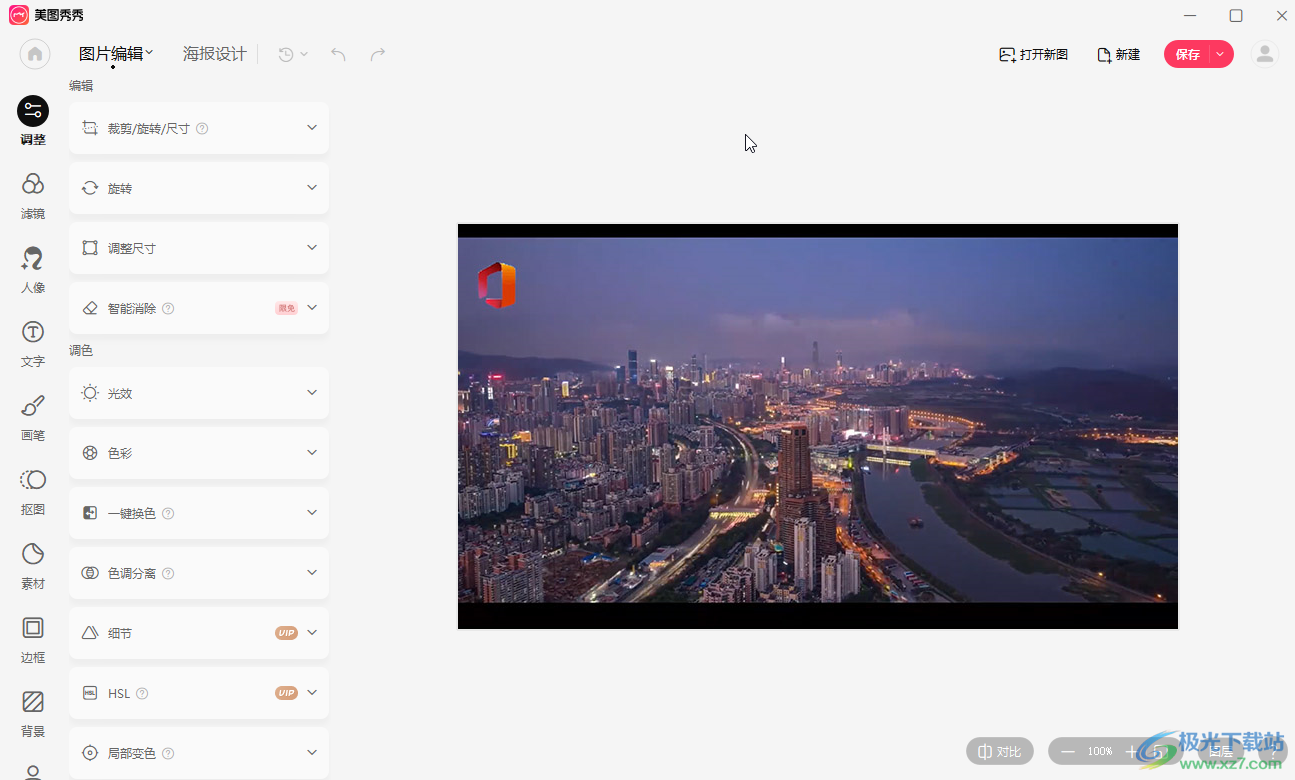Screen dimensions: 1295x780
Task: Click the 图层 layers button
Action: 1221,751
